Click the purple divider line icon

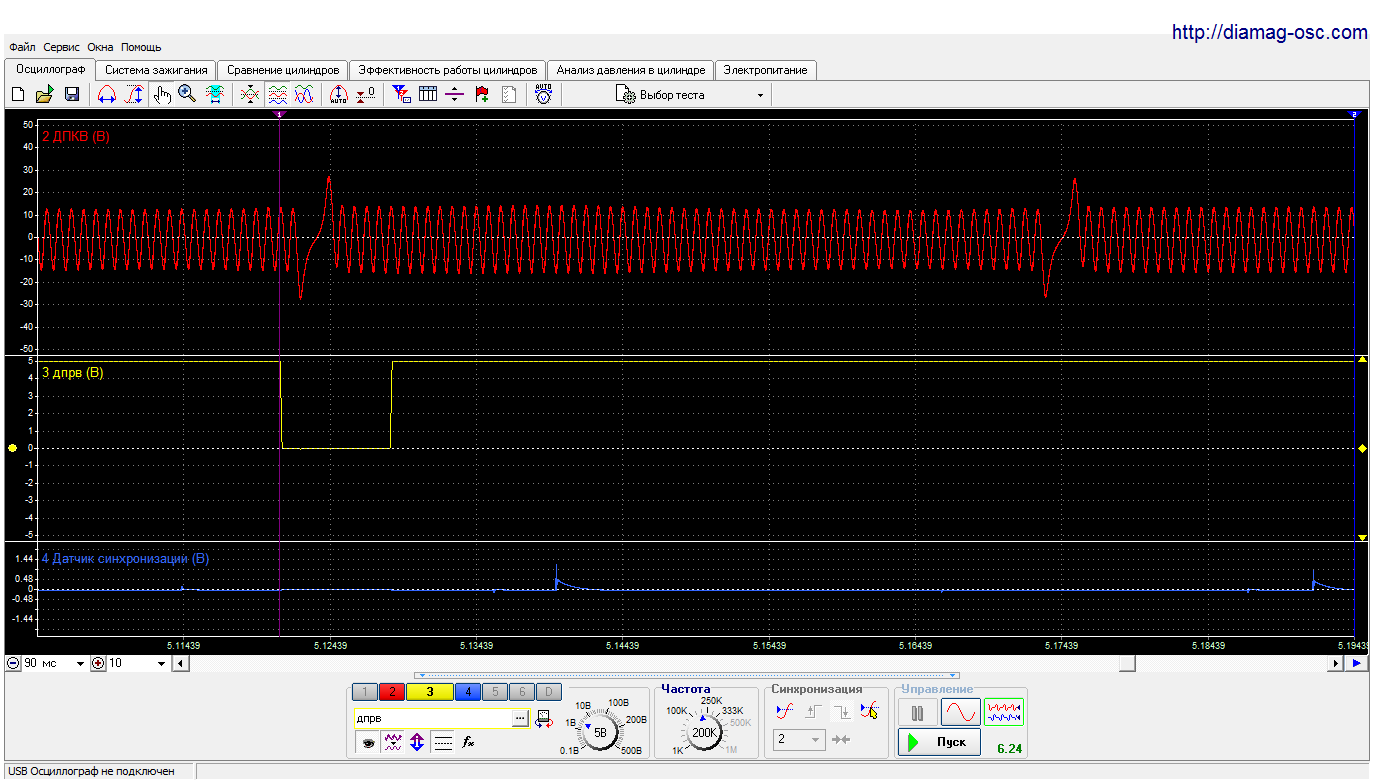(x=455, y=95)
